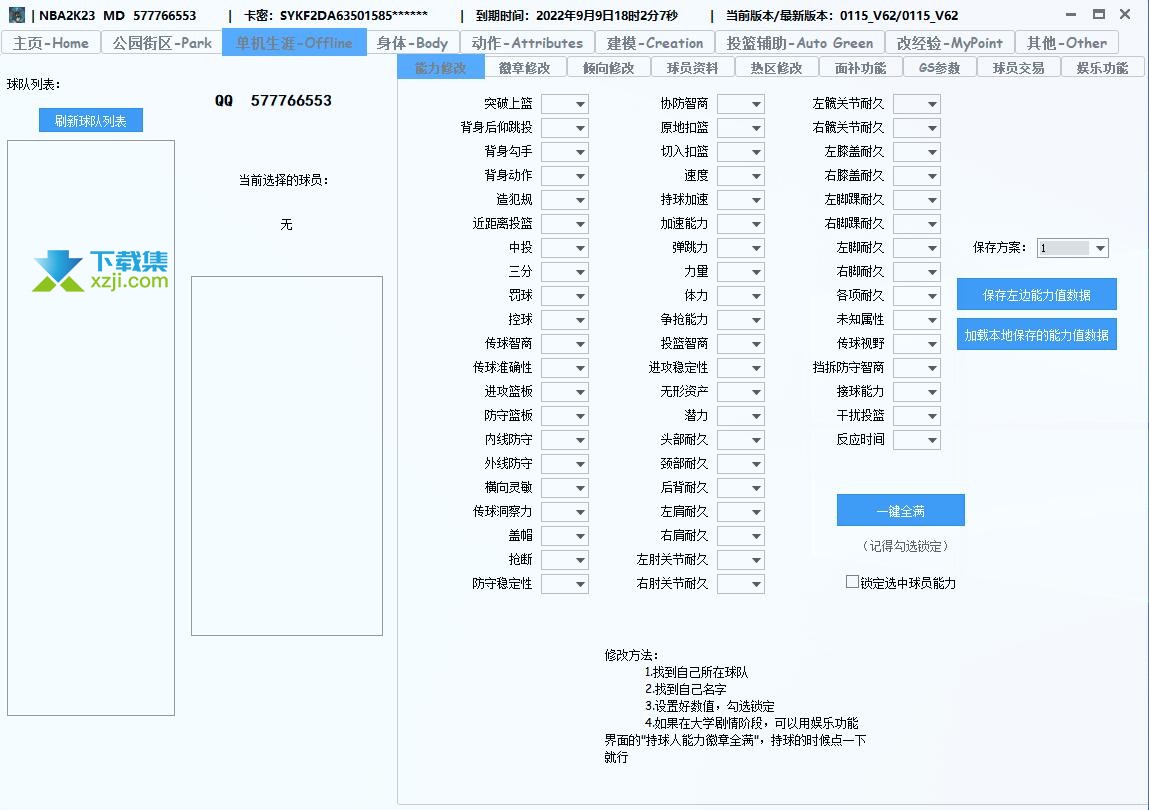
Task: Go to the 热区修改 sub-tab
Action: pyautogui.click(x=777, y=68)
